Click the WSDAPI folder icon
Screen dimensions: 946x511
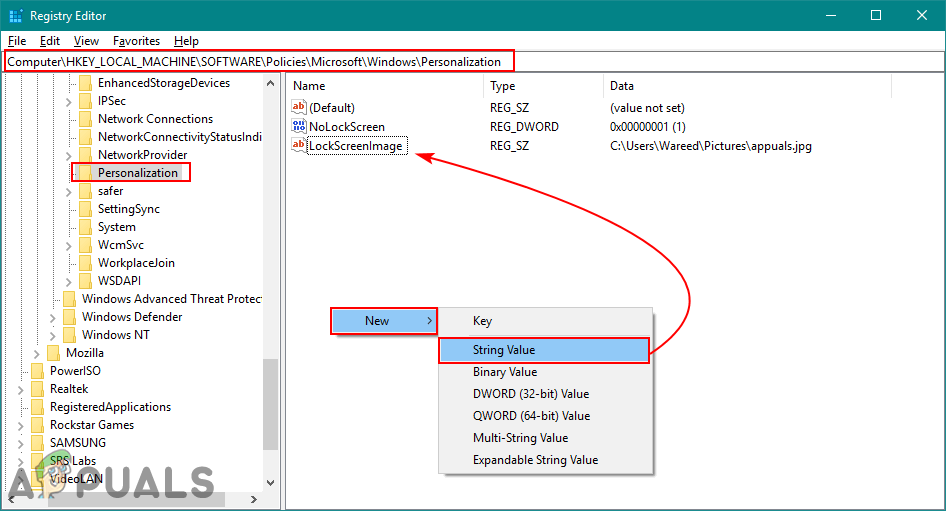coord(86,281)
